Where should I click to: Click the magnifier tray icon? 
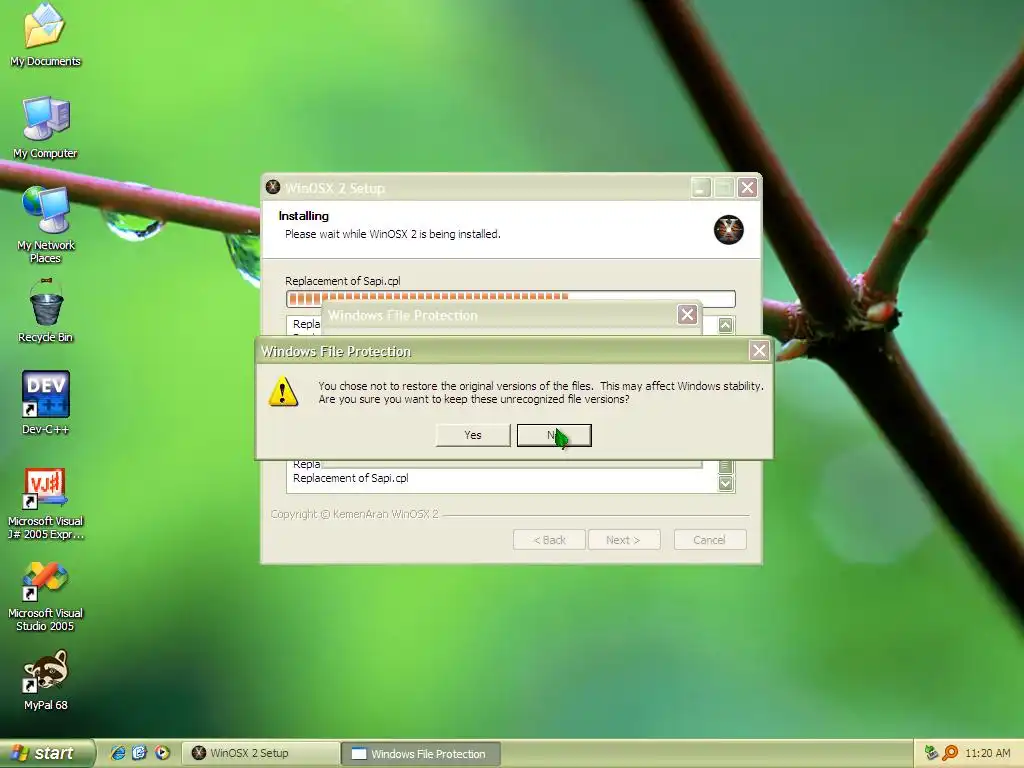coord(950,753)
